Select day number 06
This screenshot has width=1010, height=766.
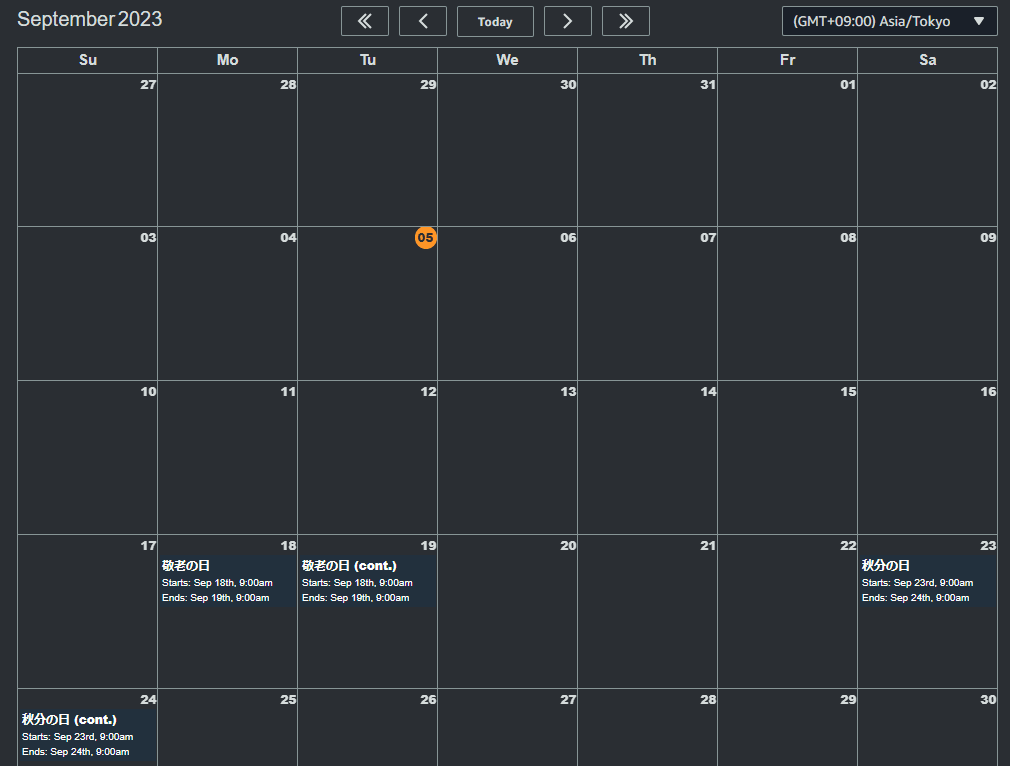(568, 238)
